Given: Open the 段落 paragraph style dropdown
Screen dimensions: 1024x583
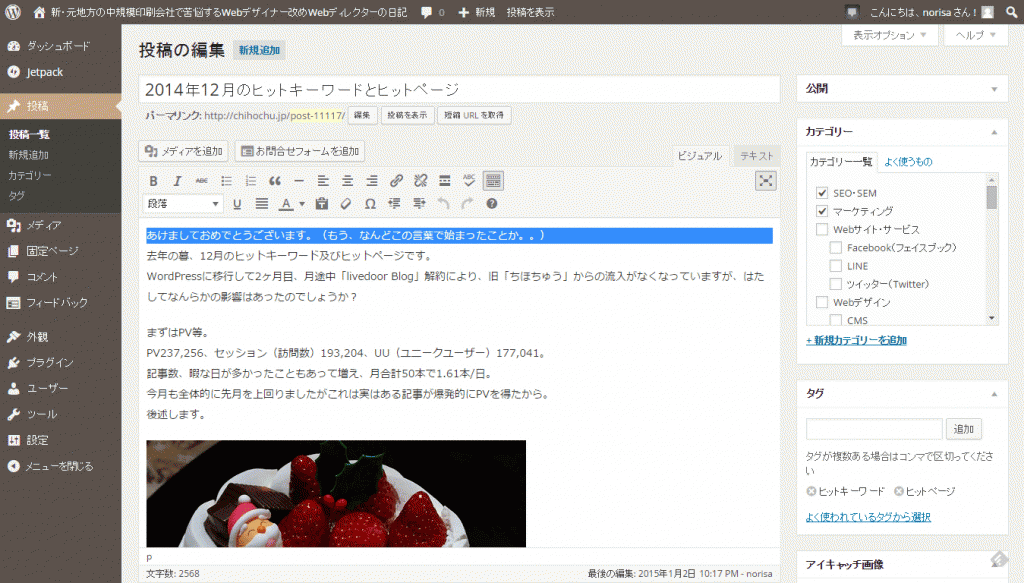Looking at the screenshot, I should (181, 203).
